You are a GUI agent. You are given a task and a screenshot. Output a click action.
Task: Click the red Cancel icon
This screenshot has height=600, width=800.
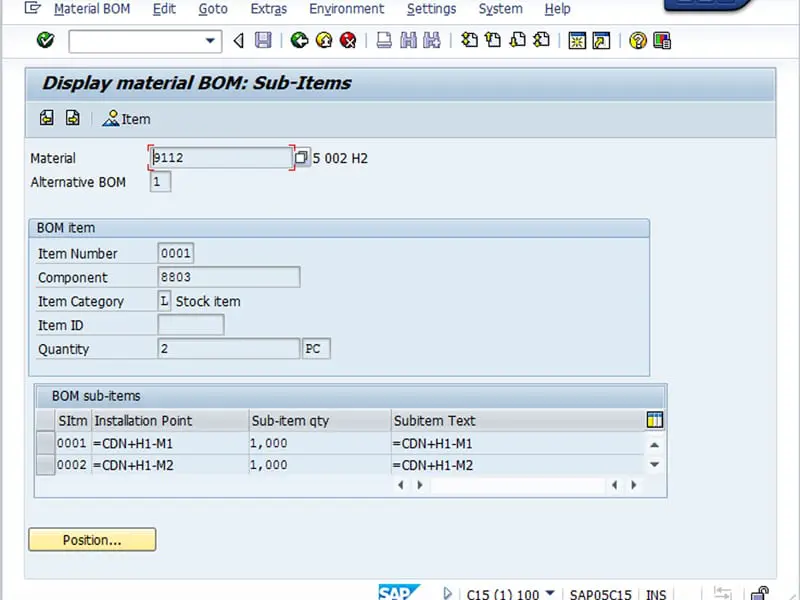point(346,41)
